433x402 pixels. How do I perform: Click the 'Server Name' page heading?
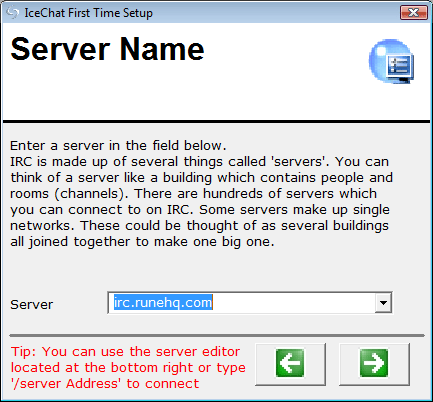(107, 49)
